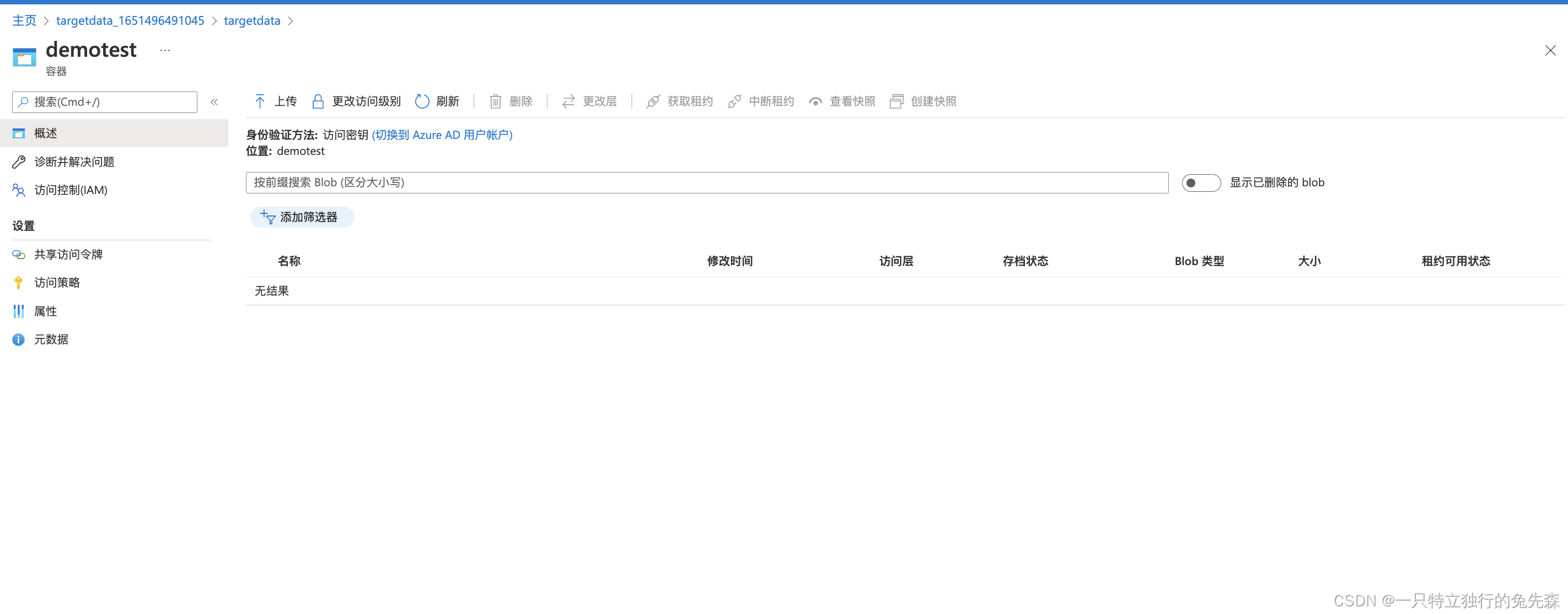Screen dimensions: 1568x614
Task: Open the Access policy menu item
Action: coord(57,282)
